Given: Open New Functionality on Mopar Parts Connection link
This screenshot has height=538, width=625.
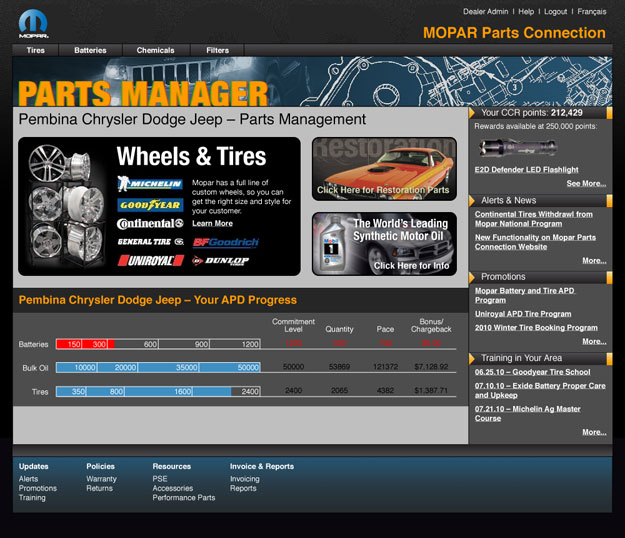Looking at the screenshot, I should click(535, 242).
